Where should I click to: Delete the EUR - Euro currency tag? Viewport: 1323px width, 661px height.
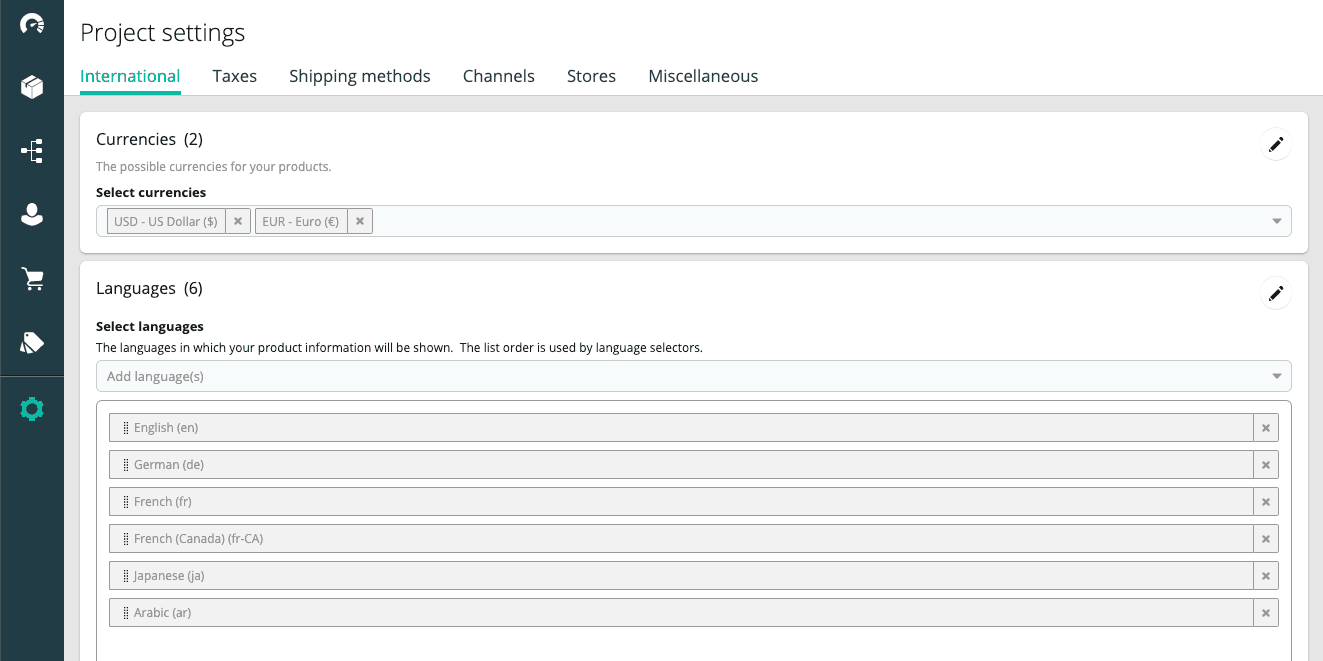click(360, 221)
